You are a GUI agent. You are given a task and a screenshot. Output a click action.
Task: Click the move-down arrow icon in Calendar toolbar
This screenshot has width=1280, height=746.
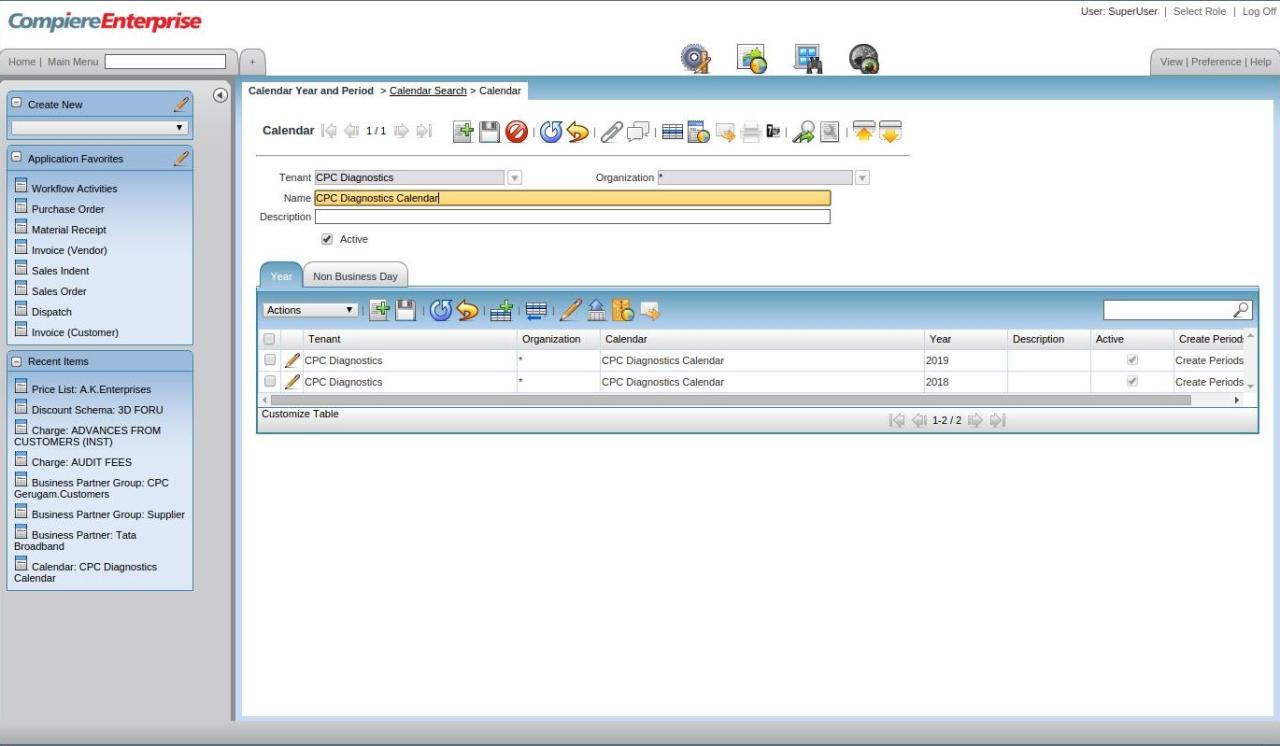(890, 131)
